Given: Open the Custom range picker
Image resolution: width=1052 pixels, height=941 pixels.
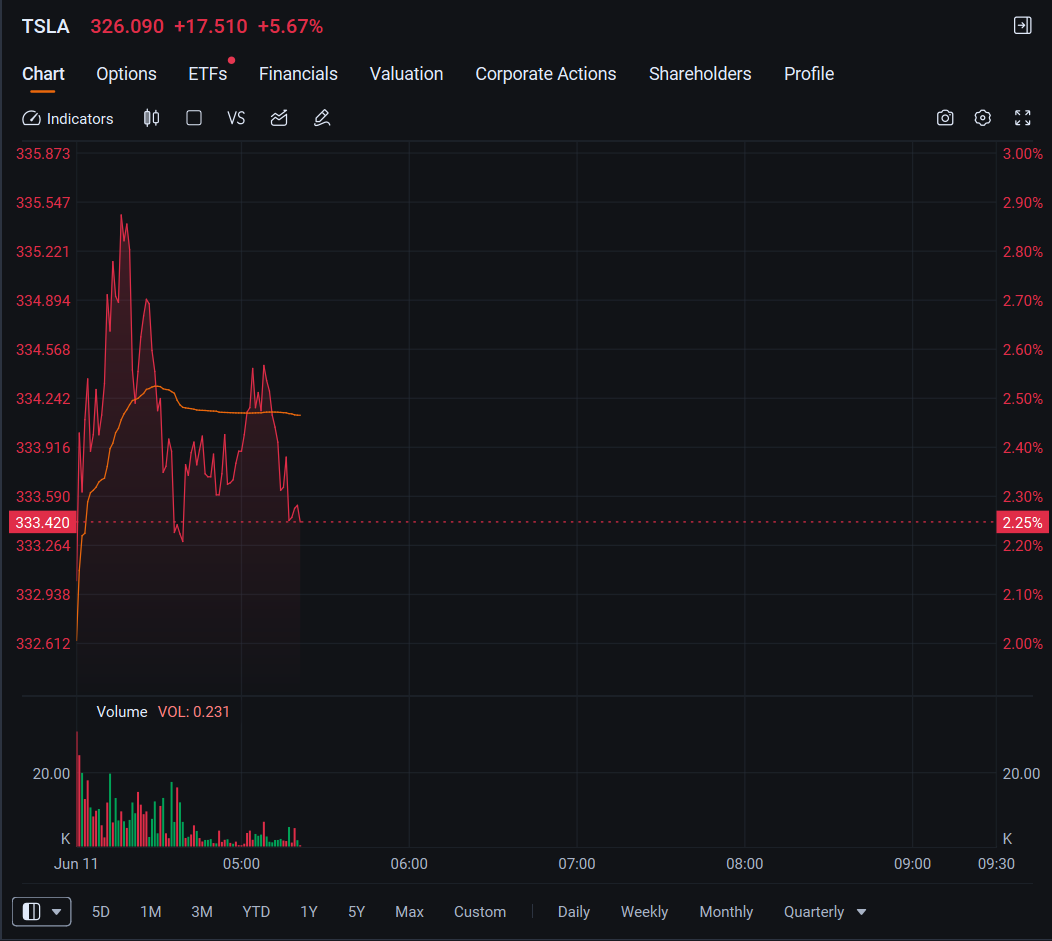Looking at the screenshot, I should [x=480, y=912].
